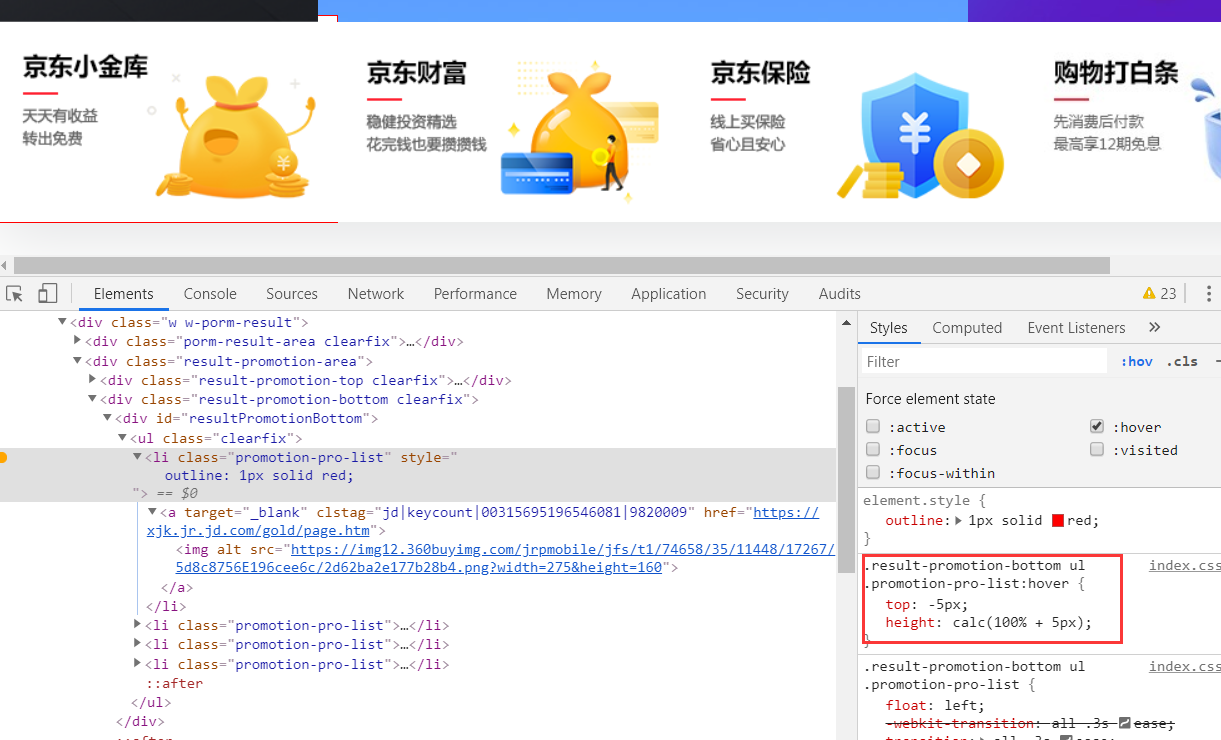Screen dimensions: 1221x740
Task: Open the Application tab
Action: click(669, 294)
